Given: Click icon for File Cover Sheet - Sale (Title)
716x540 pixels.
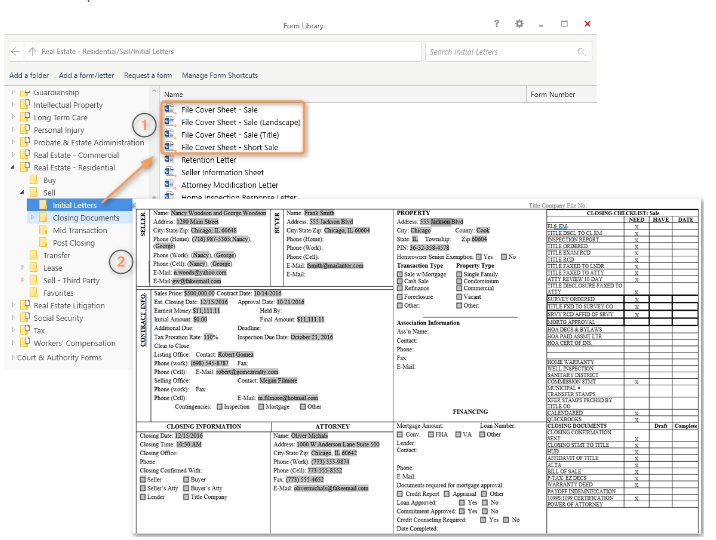Looking at the screenshot, I should pos(170,134).
